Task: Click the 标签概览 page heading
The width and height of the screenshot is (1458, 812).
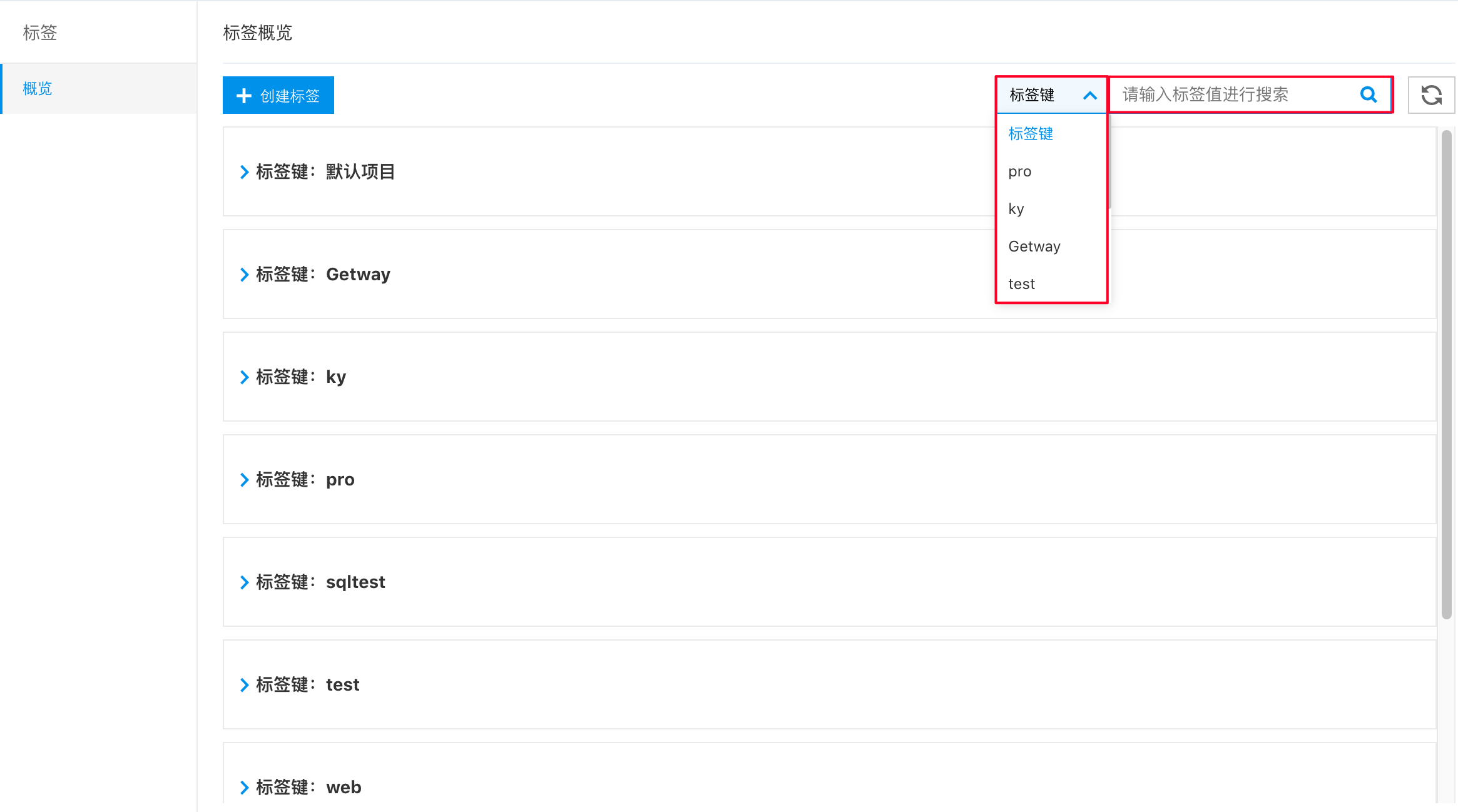Action: 258,33
